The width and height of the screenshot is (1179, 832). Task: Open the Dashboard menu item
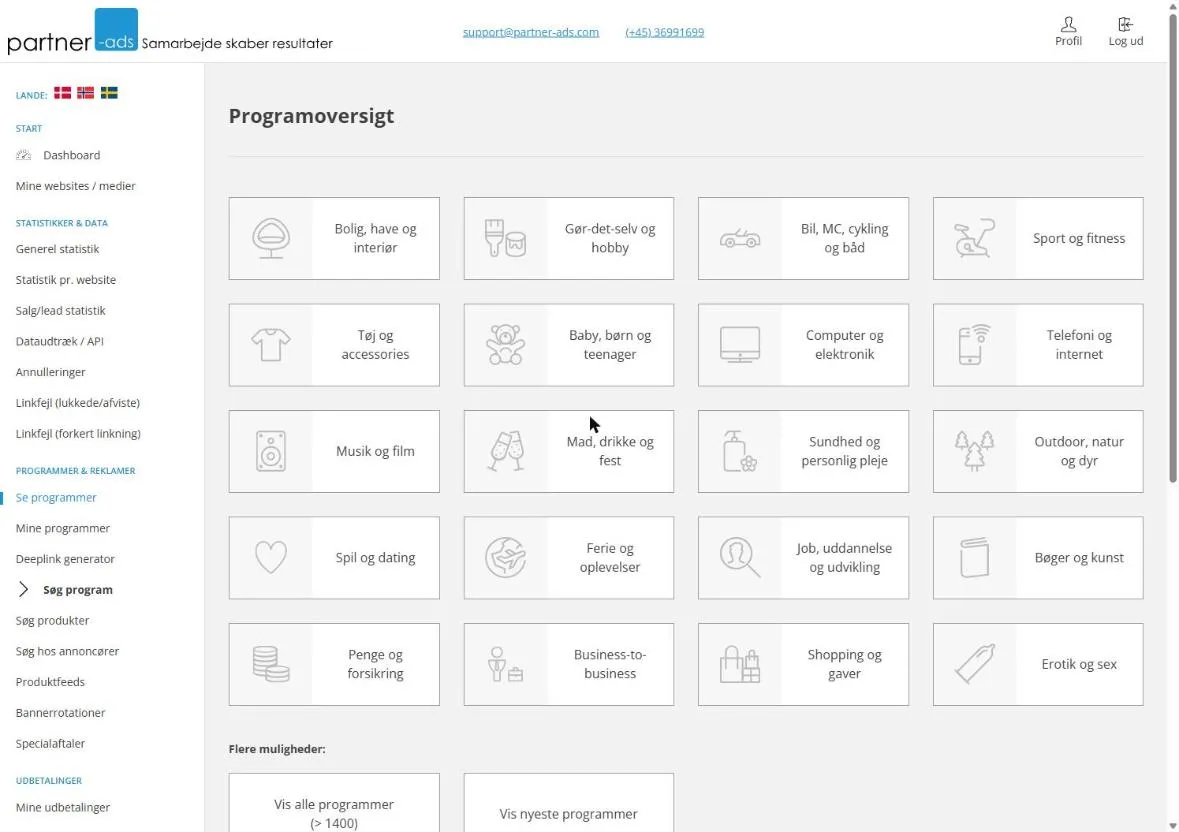pyautogui.click(x=71, y=155)
